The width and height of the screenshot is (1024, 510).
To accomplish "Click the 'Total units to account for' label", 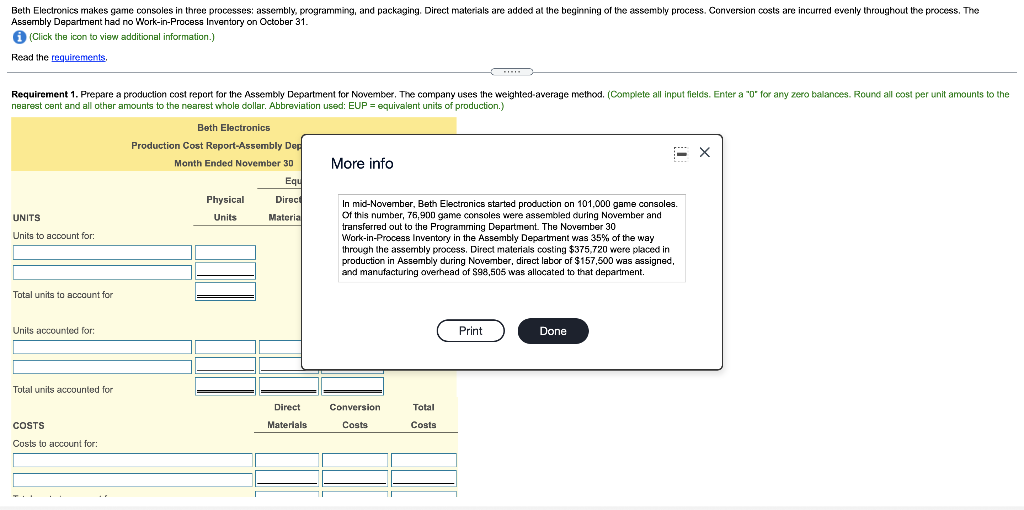I will point(63,295).
